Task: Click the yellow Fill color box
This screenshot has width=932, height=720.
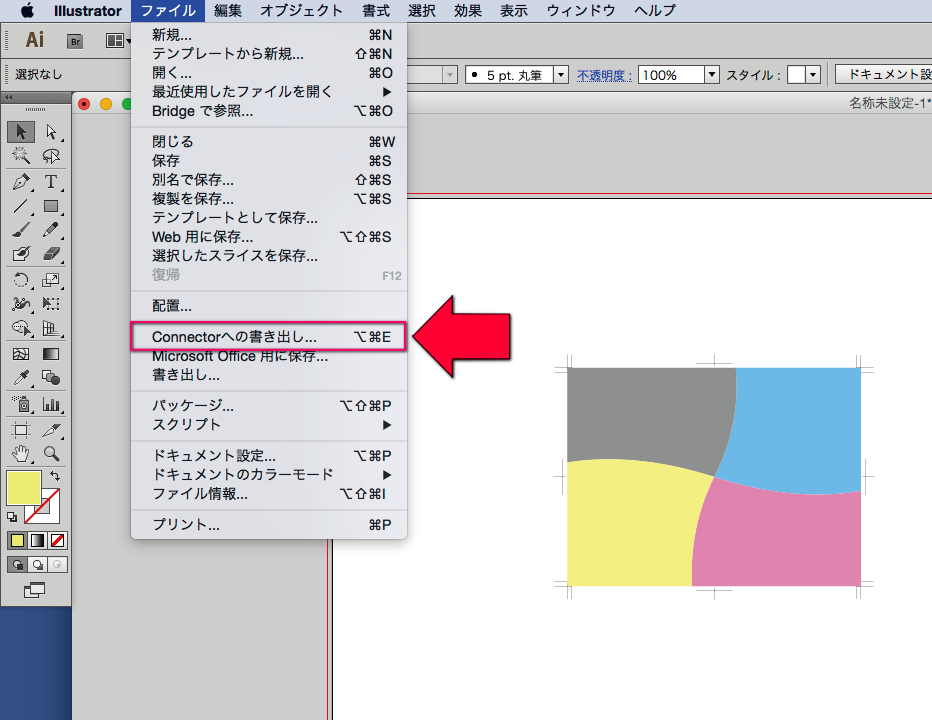Action: [x=24, y=488]
